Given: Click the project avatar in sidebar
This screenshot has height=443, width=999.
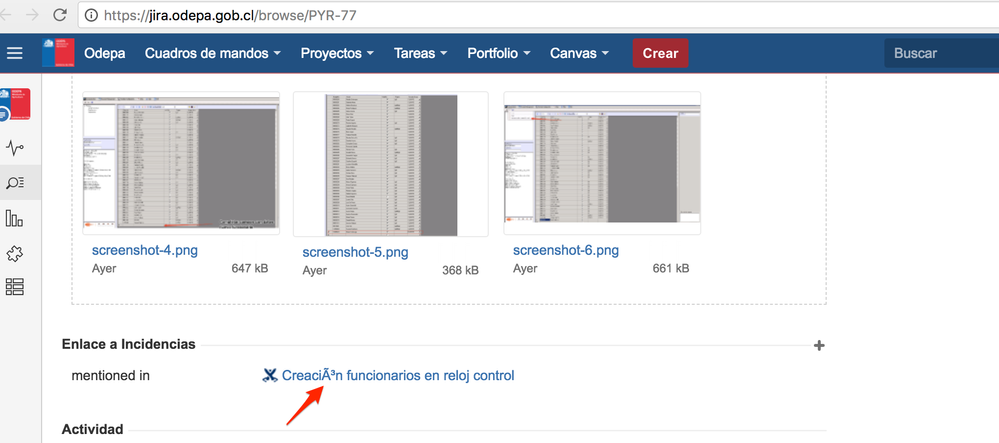Looking at the screenshot, I should point(15,106).
